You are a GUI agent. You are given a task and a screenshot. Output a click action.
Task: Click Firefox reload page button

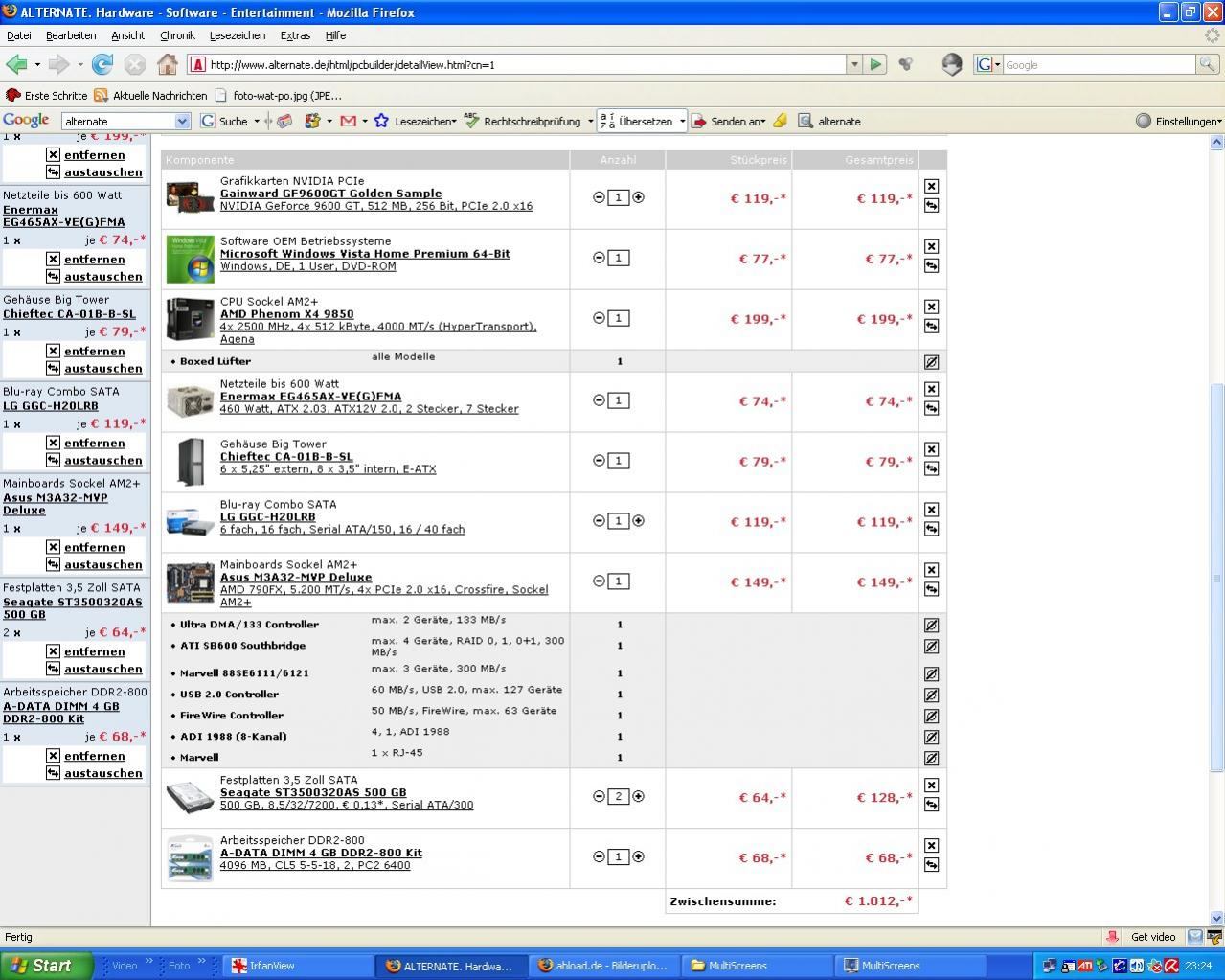coord(102,64)
